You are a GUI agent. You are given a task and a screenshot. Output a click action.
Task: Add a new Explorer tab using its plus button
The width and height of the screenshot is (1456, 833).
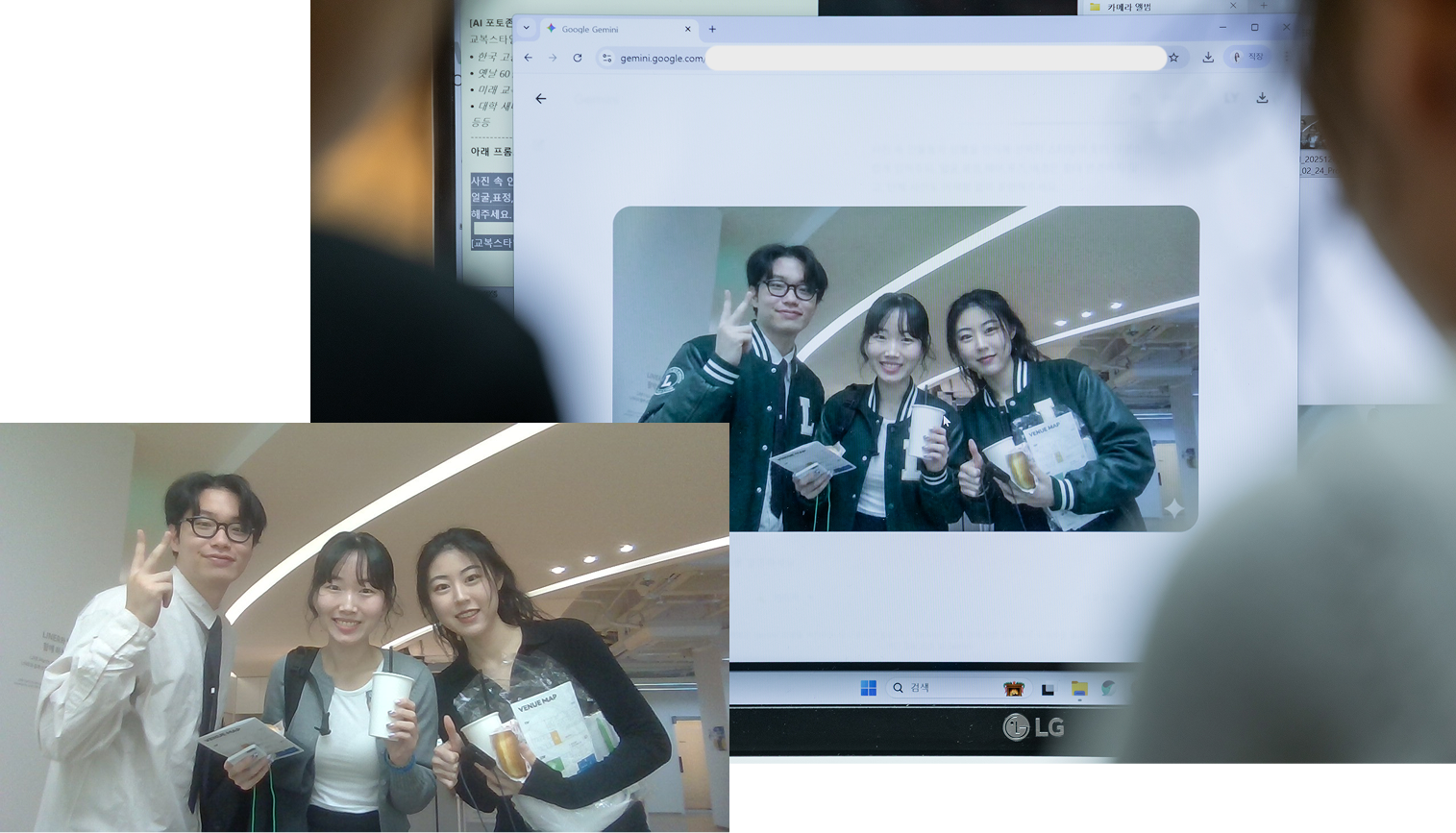tap(1264, 6)
